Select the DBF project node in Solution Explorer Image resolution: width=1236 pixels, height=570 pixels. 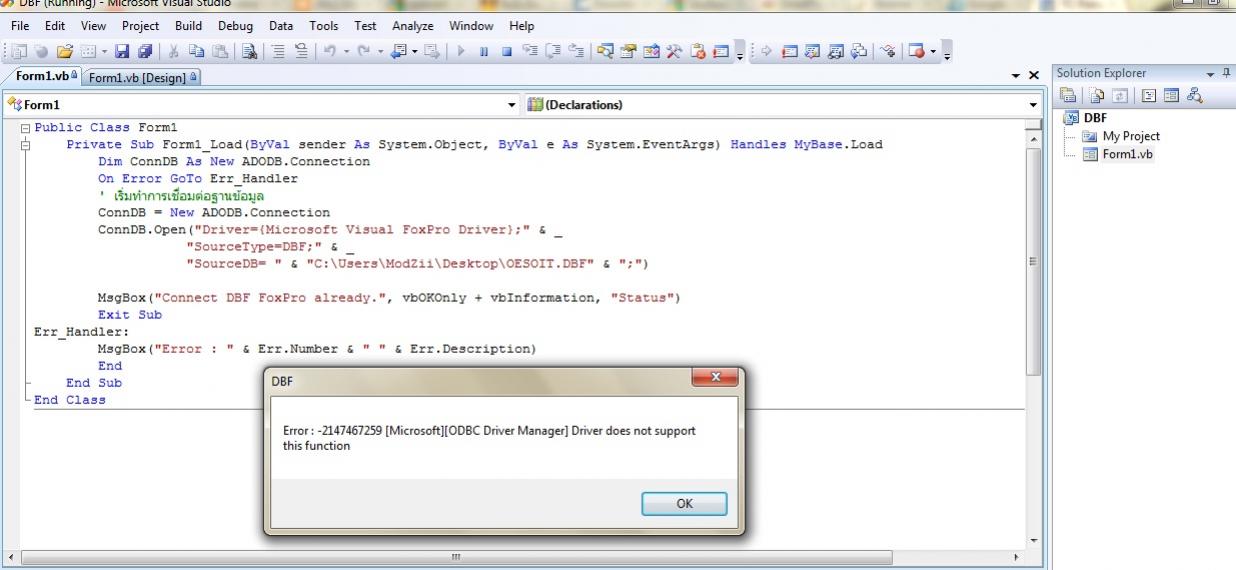click(x=1095, y=118)
